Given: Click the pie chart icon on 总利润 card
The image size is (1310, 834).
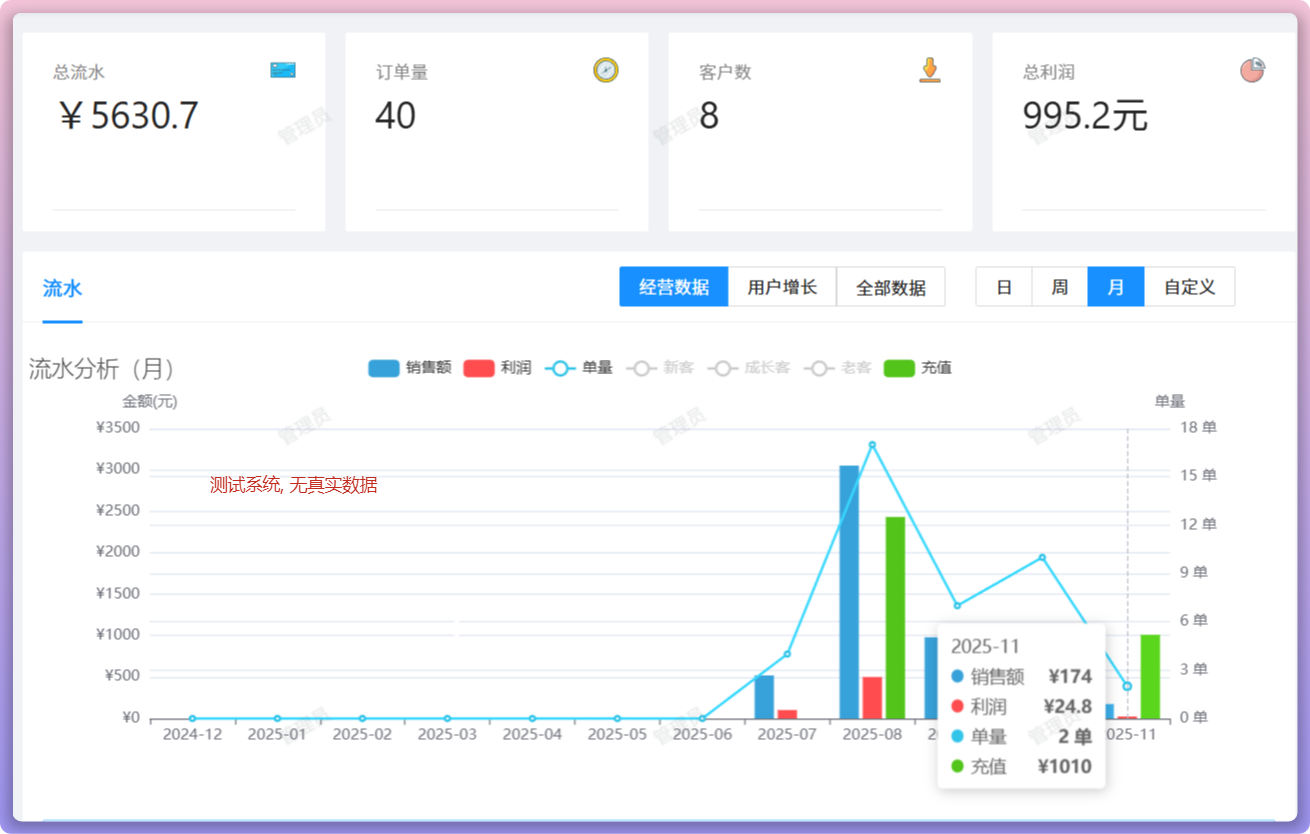Looking at the screenshot, I should point(1252,70).
